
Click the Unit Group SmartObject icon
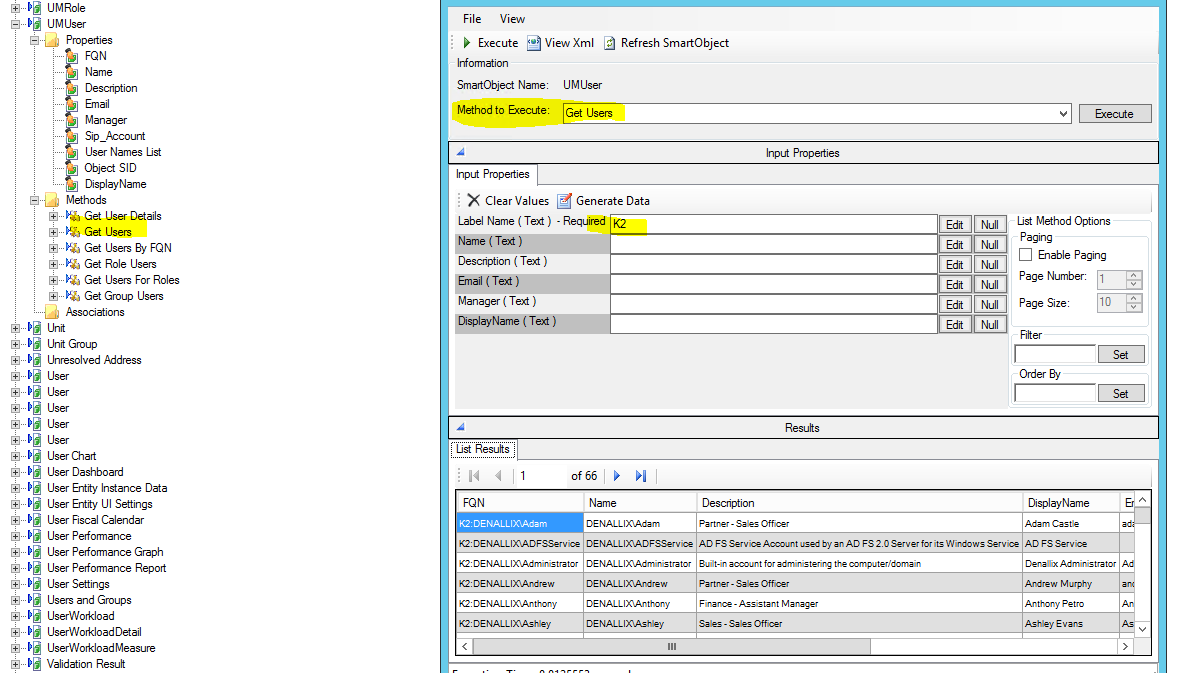[x=35, y=344]
